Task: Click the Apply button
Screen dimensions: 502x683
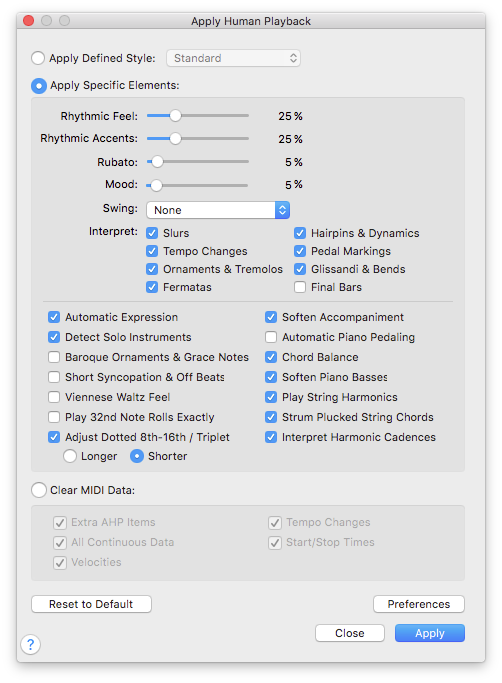Action: point(430,633)
